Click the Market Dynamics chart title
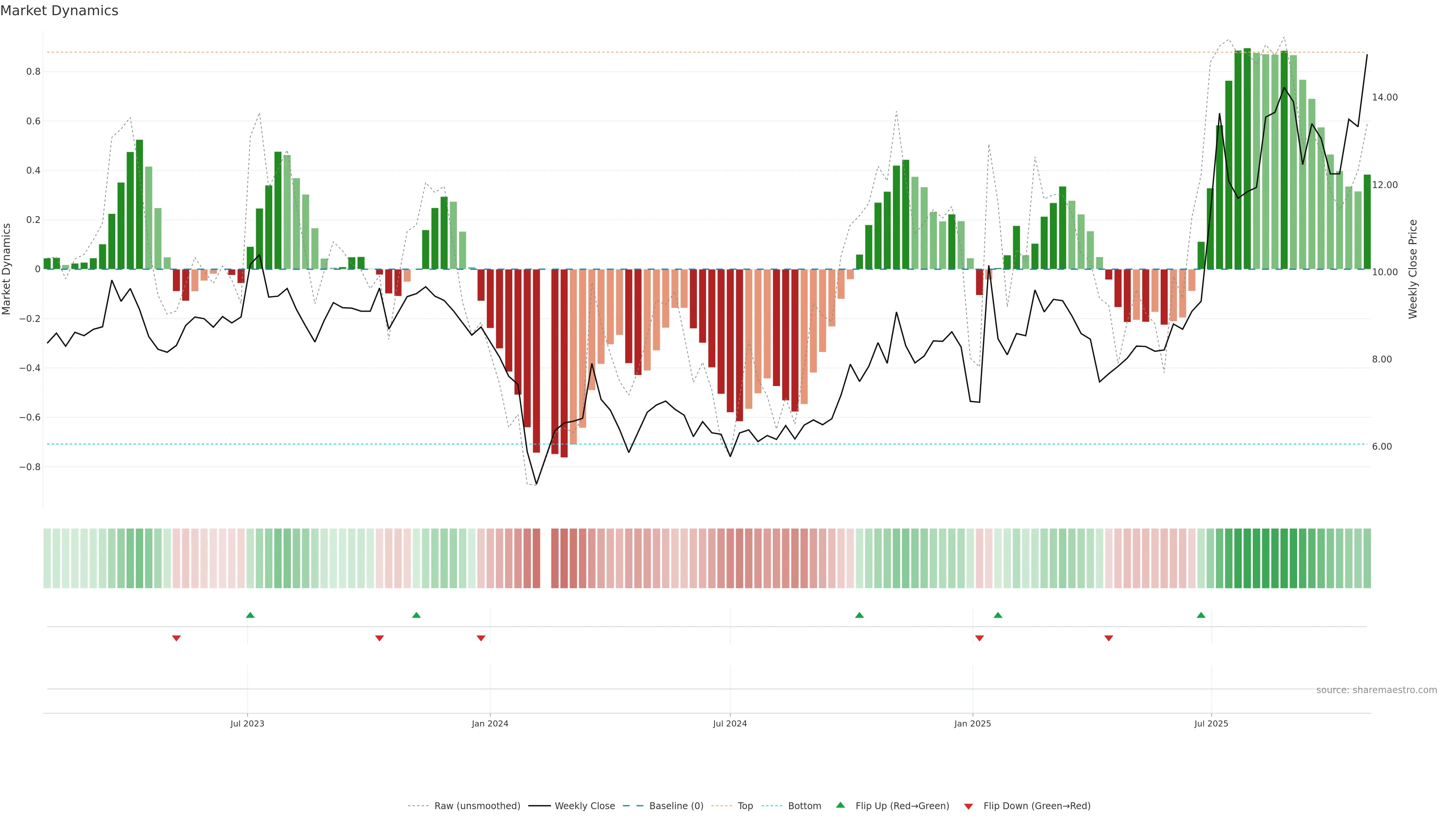 [x=60, y=11]
